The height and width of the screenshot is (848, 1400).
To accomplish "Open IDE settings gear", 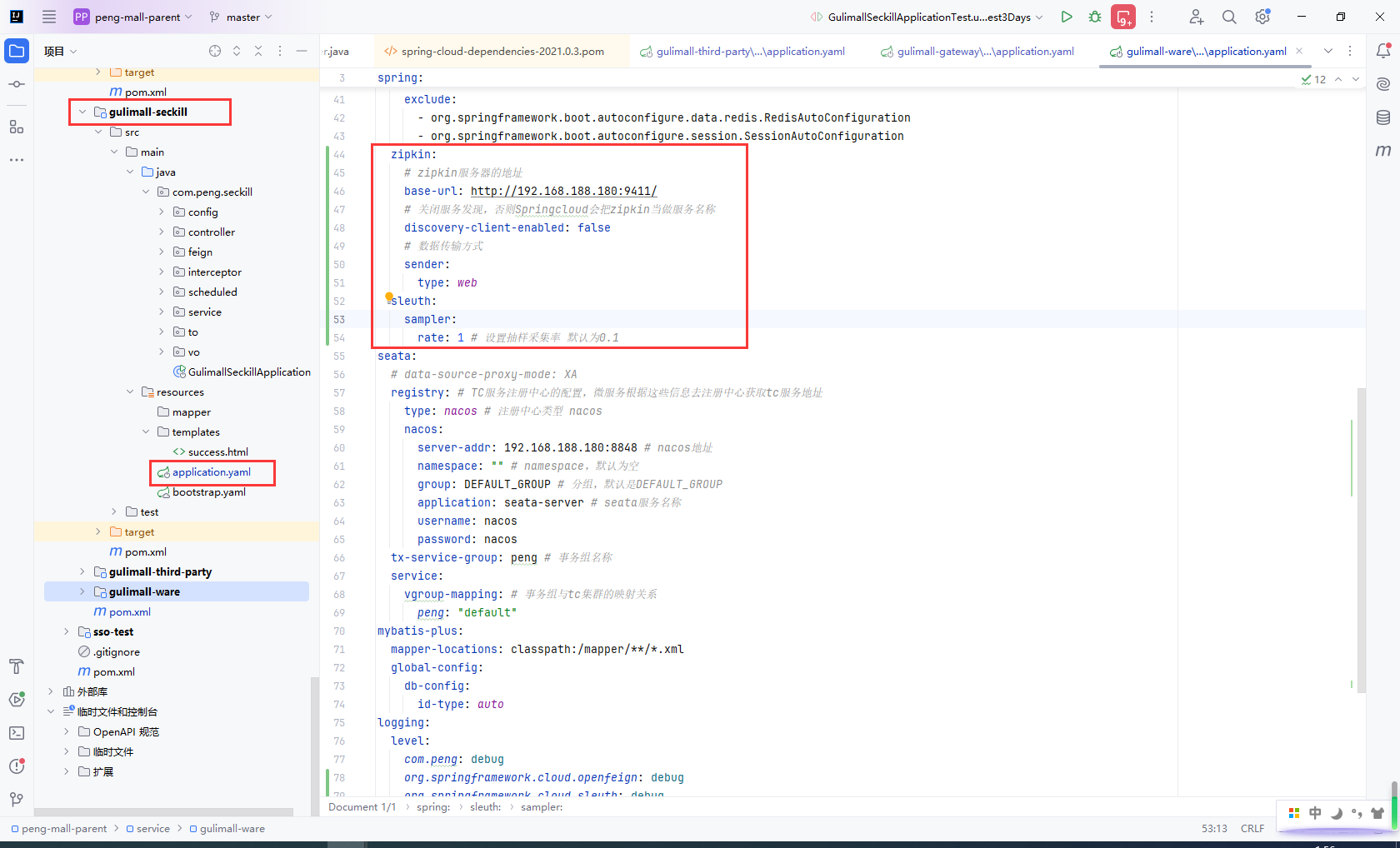I will pyautogui.click(x=1262, y=17).
